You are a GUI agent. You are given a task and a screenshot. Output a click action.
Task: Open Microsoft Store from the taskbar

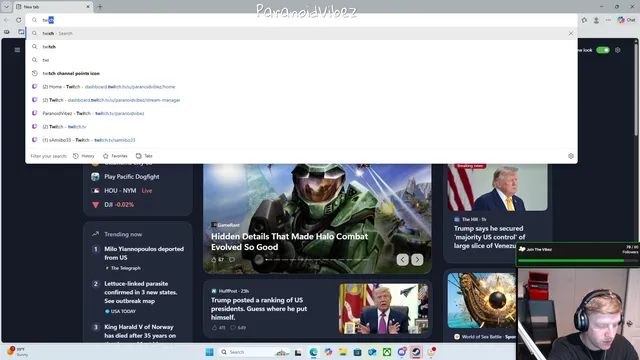coord(358,352)
